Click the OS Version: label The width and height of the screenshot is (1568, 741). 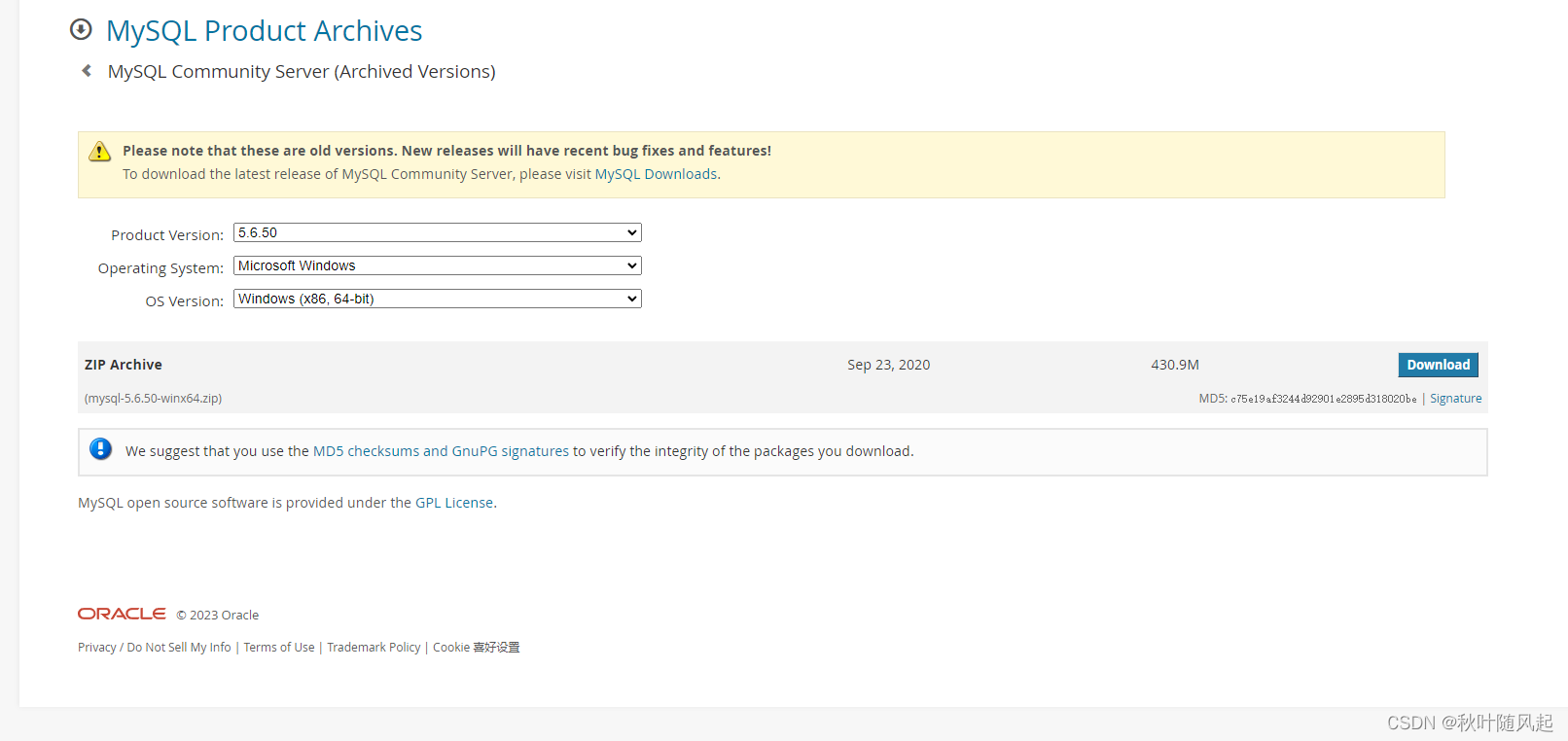[x=185, y=301]
